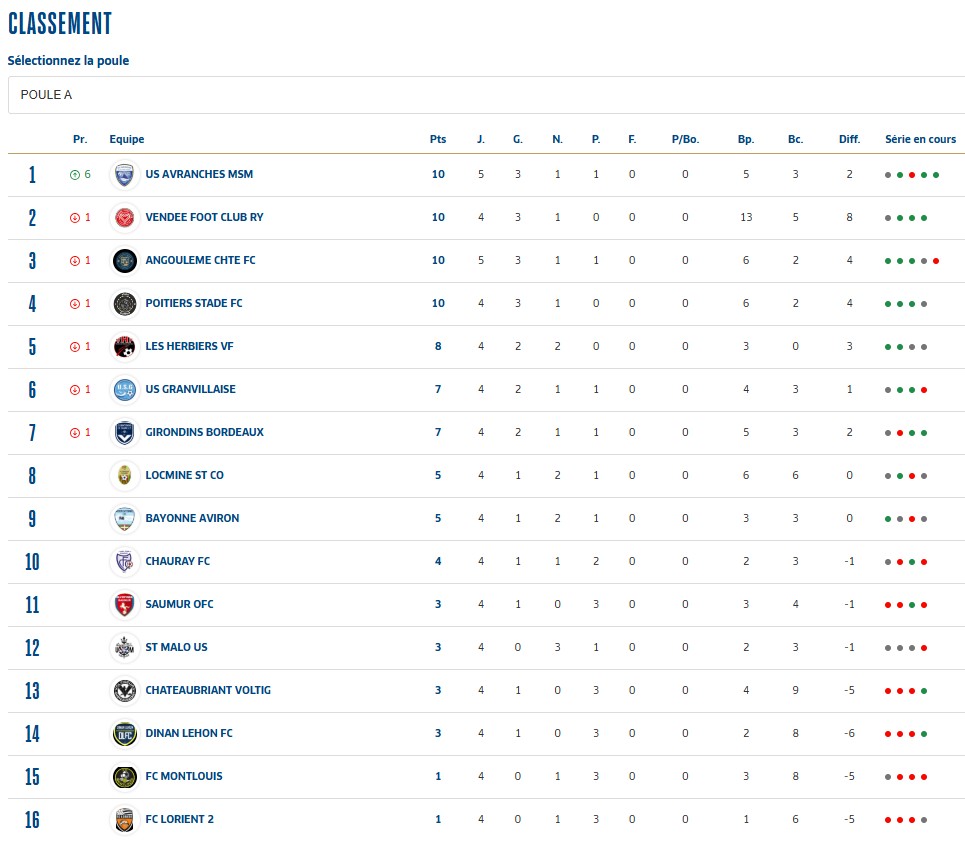The image size is (965, 851).
Task: Click the Vendee Foot Club RY logo
Action: 124,218
